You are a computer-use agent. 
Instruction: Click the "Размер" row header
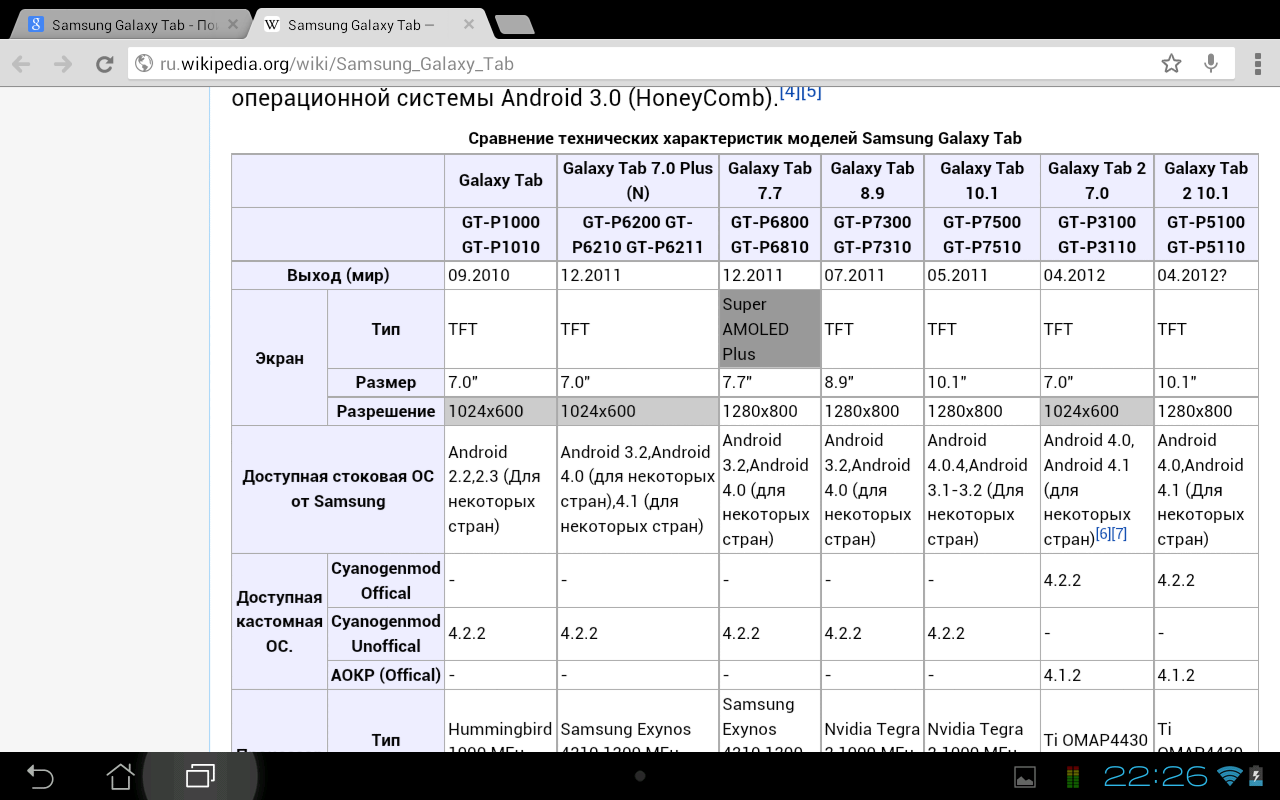(386, 382)
